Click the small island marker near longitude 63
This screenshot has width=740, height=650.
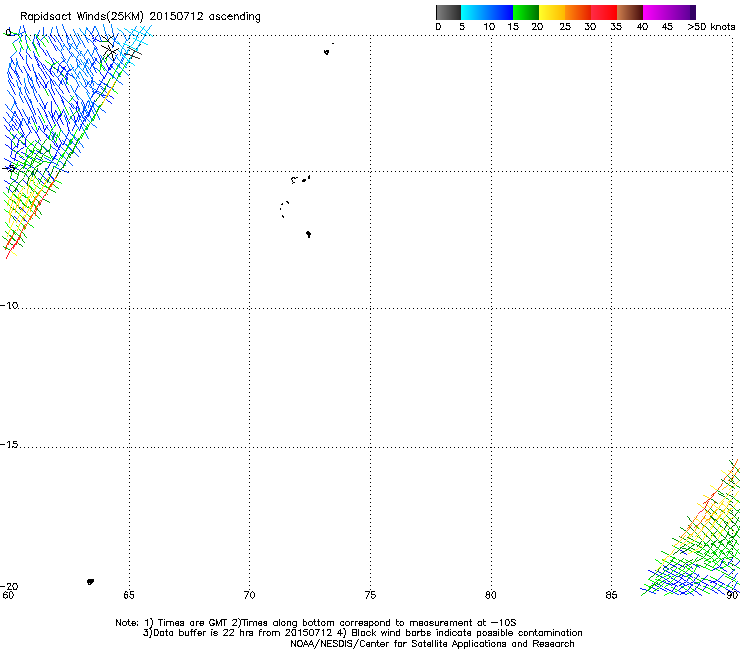tap(90, 582)
